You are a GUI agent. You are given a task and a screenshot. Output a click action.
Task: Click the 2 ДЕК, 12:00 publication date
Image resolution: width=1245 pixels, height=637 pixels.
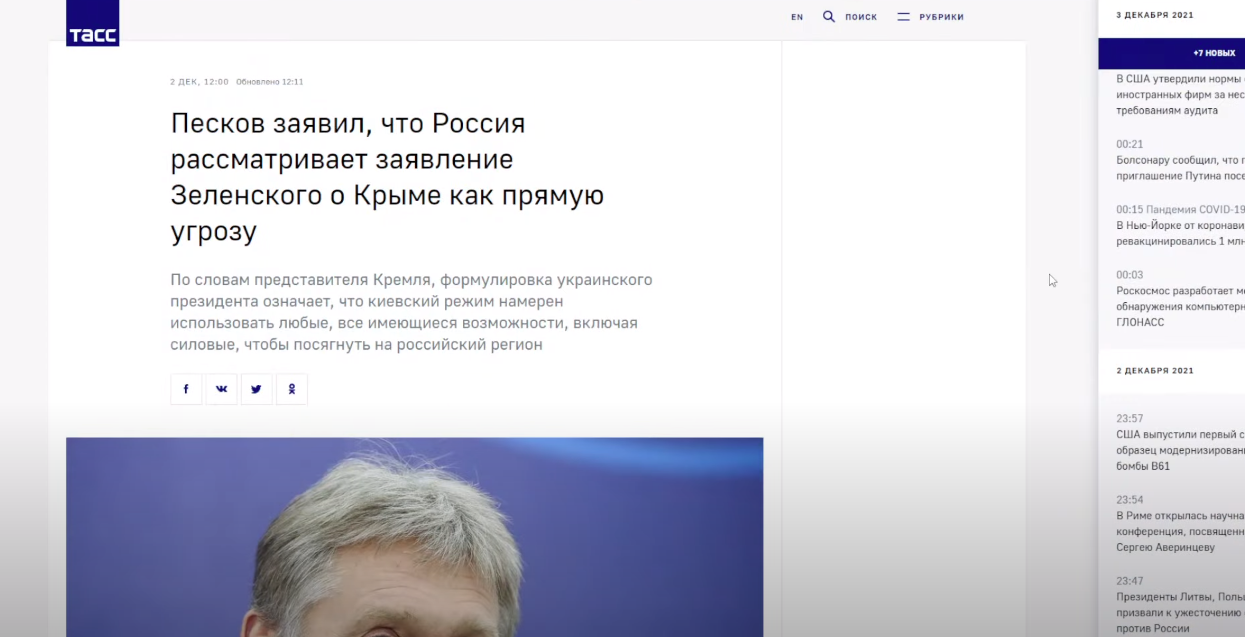coord(199,82)
